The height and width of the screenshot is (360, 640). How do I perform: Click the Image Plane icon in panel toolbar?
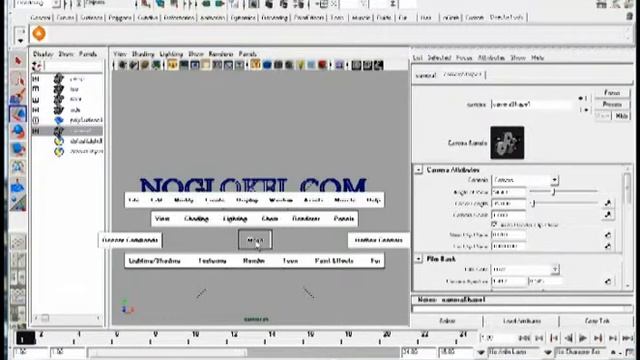pyautogui.click(x=156, y=65)
